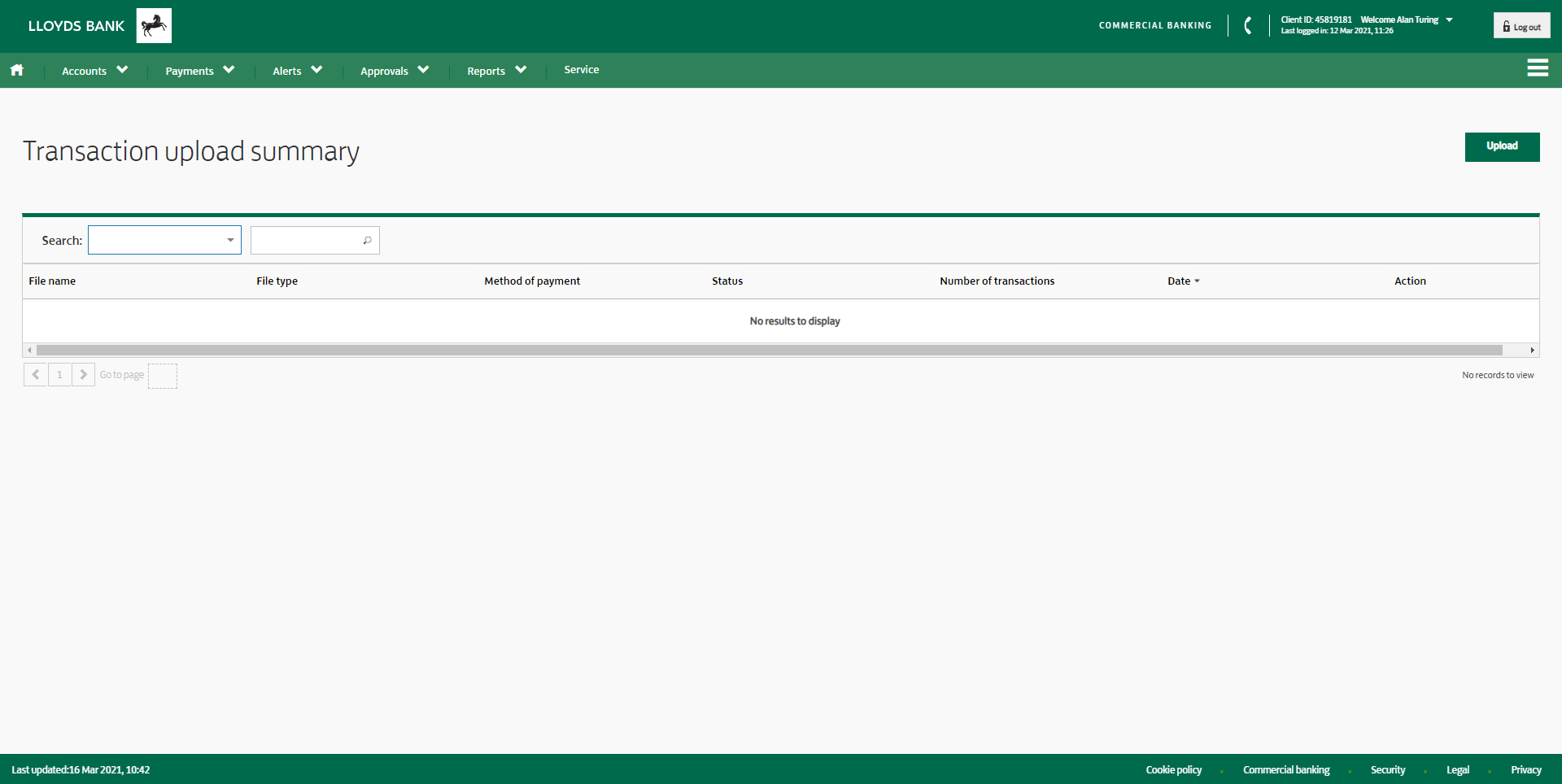1562x784 pixels.
Task: Expand the Payments menu
Action: click(200, 71)
